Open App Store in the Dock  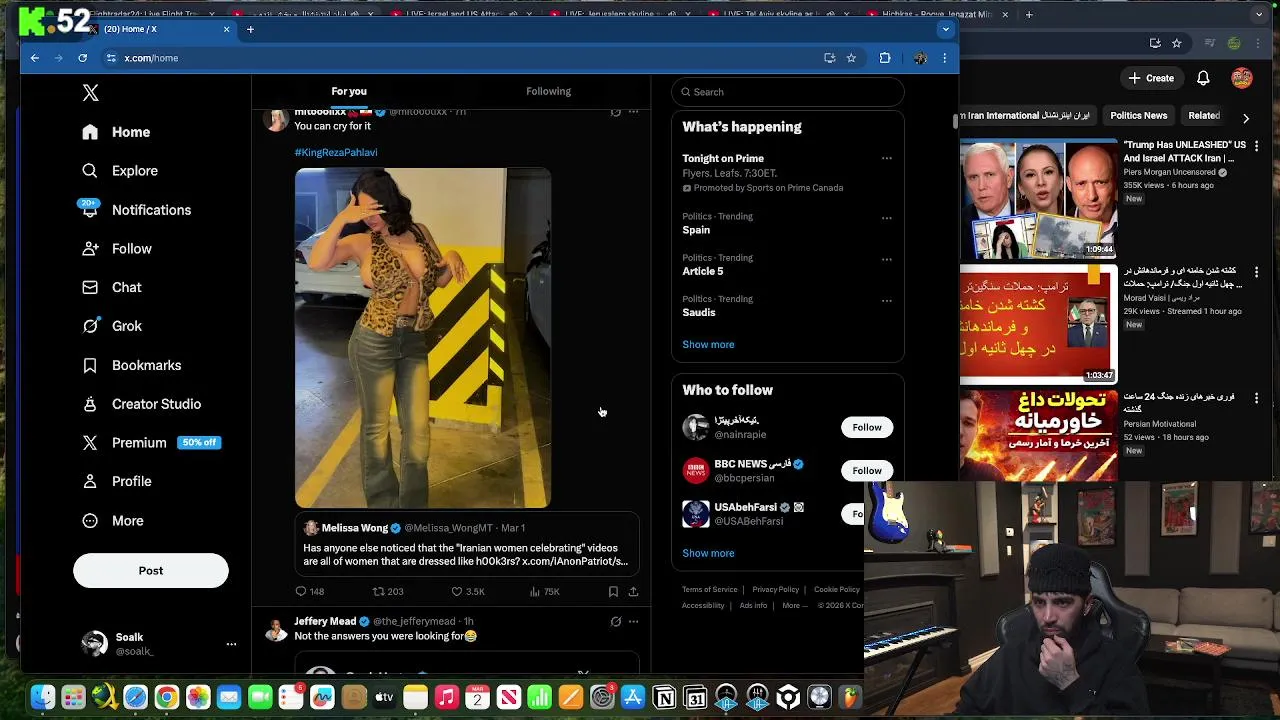(x=633, y=698)
